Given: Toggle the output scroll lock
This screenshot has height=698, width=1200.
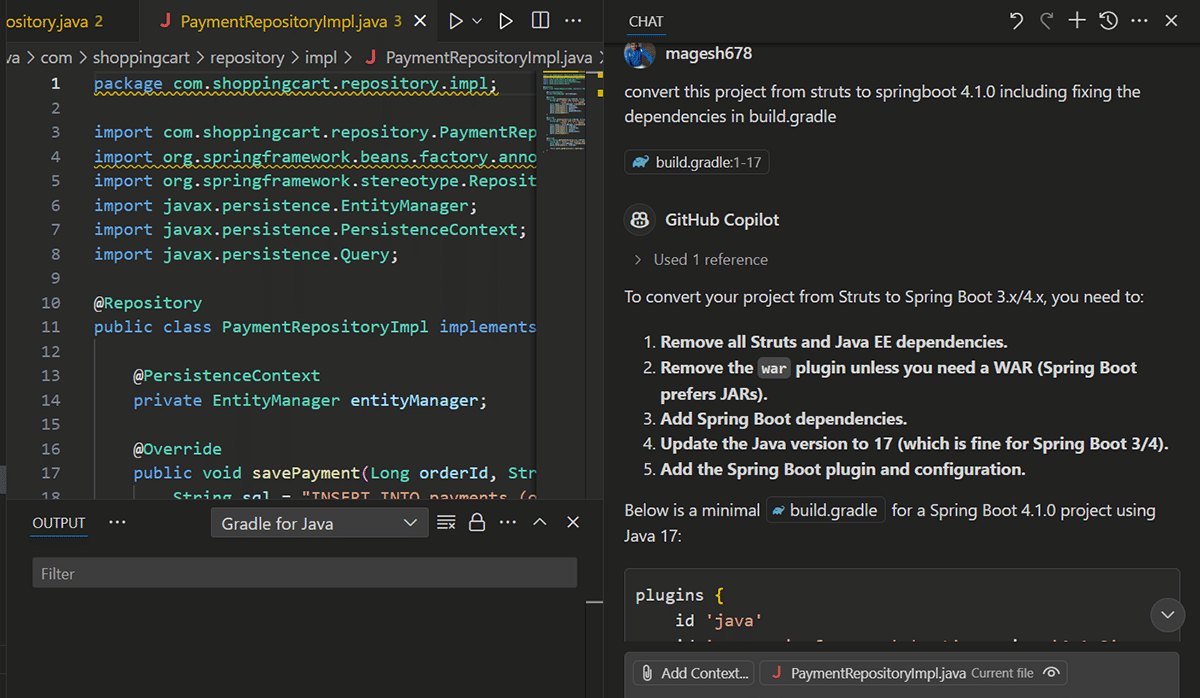Looking at the screenshot, I should pos(477,522).
